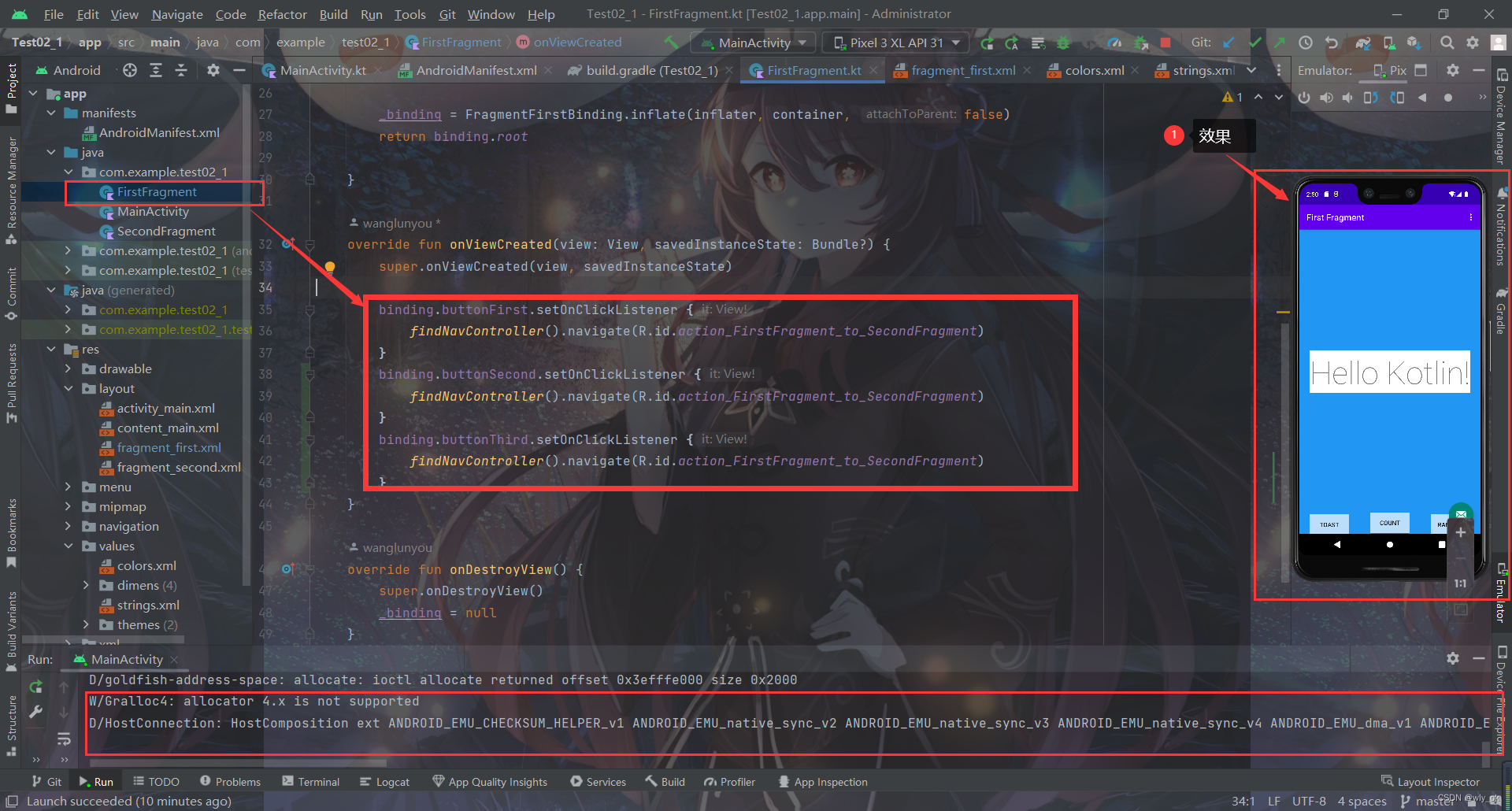Open Git history clock icon

coord(1306,43)
